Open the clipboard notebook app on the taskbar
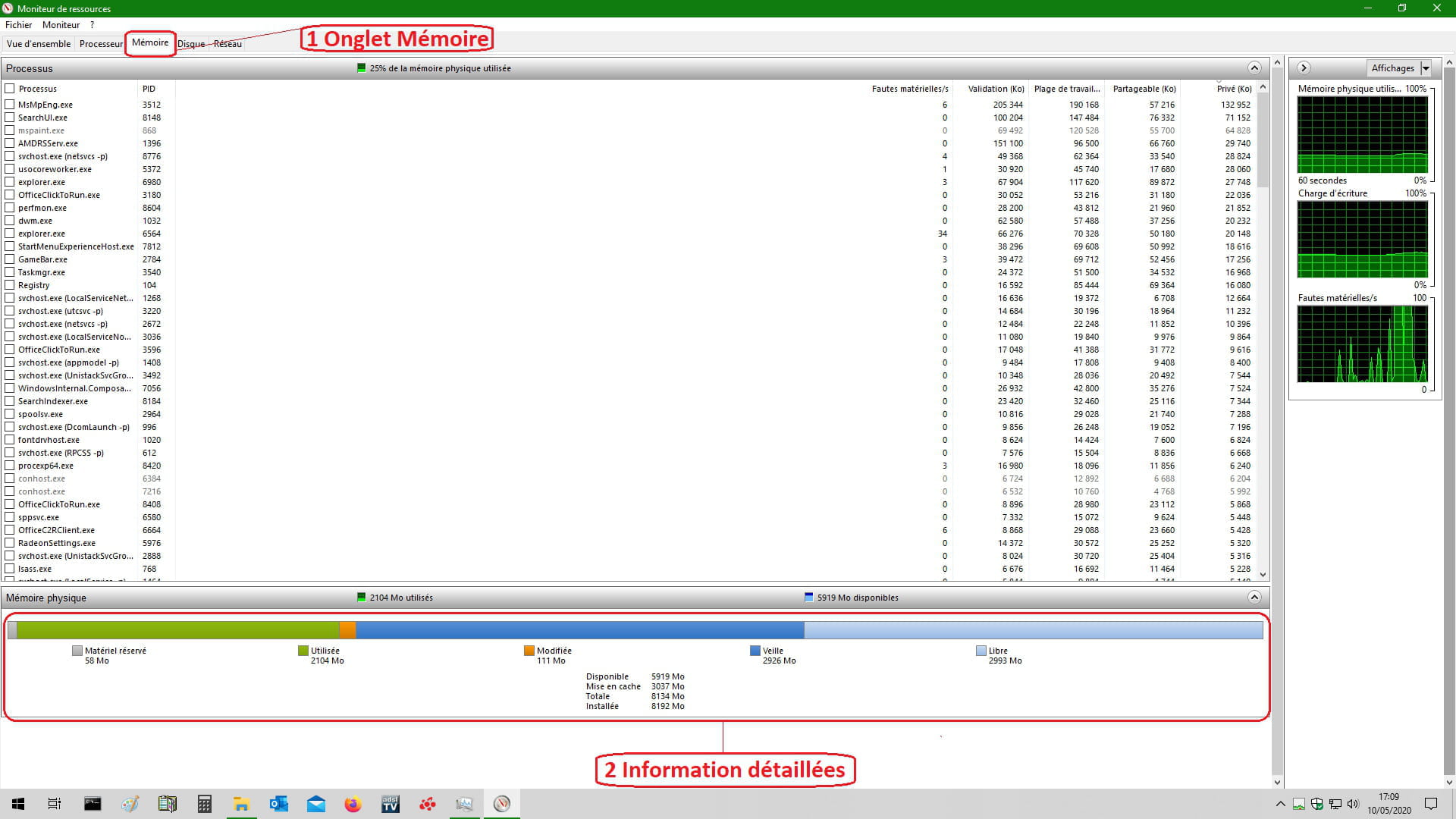This screenshot has height=819, width=1456. (x=167, y=804)
